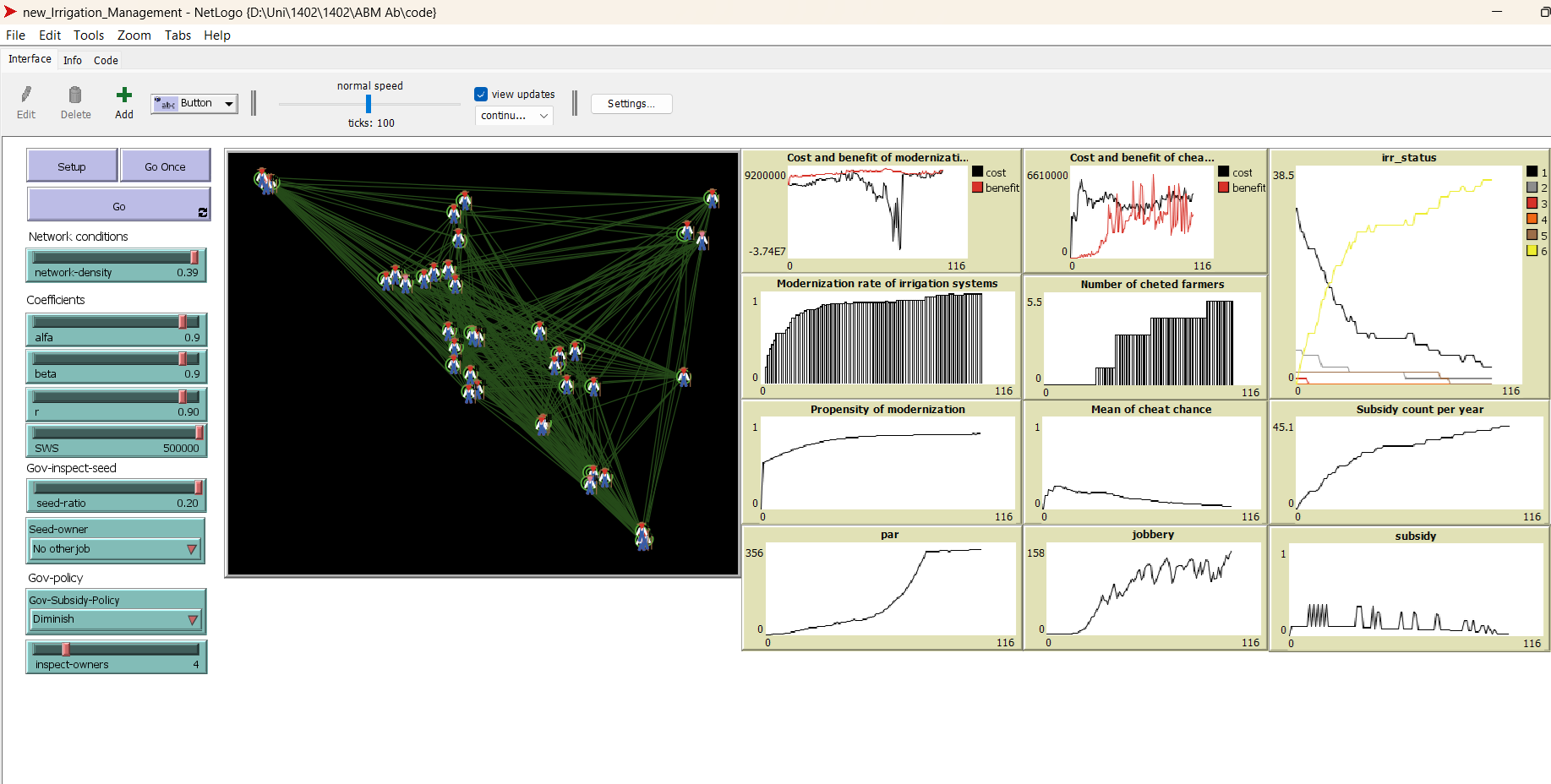The height and width of the screenshot is (784, 1551).
Task: Click the yellow pen 6 swatch in irr_status legend
Action: click(x=1532, y=251)
